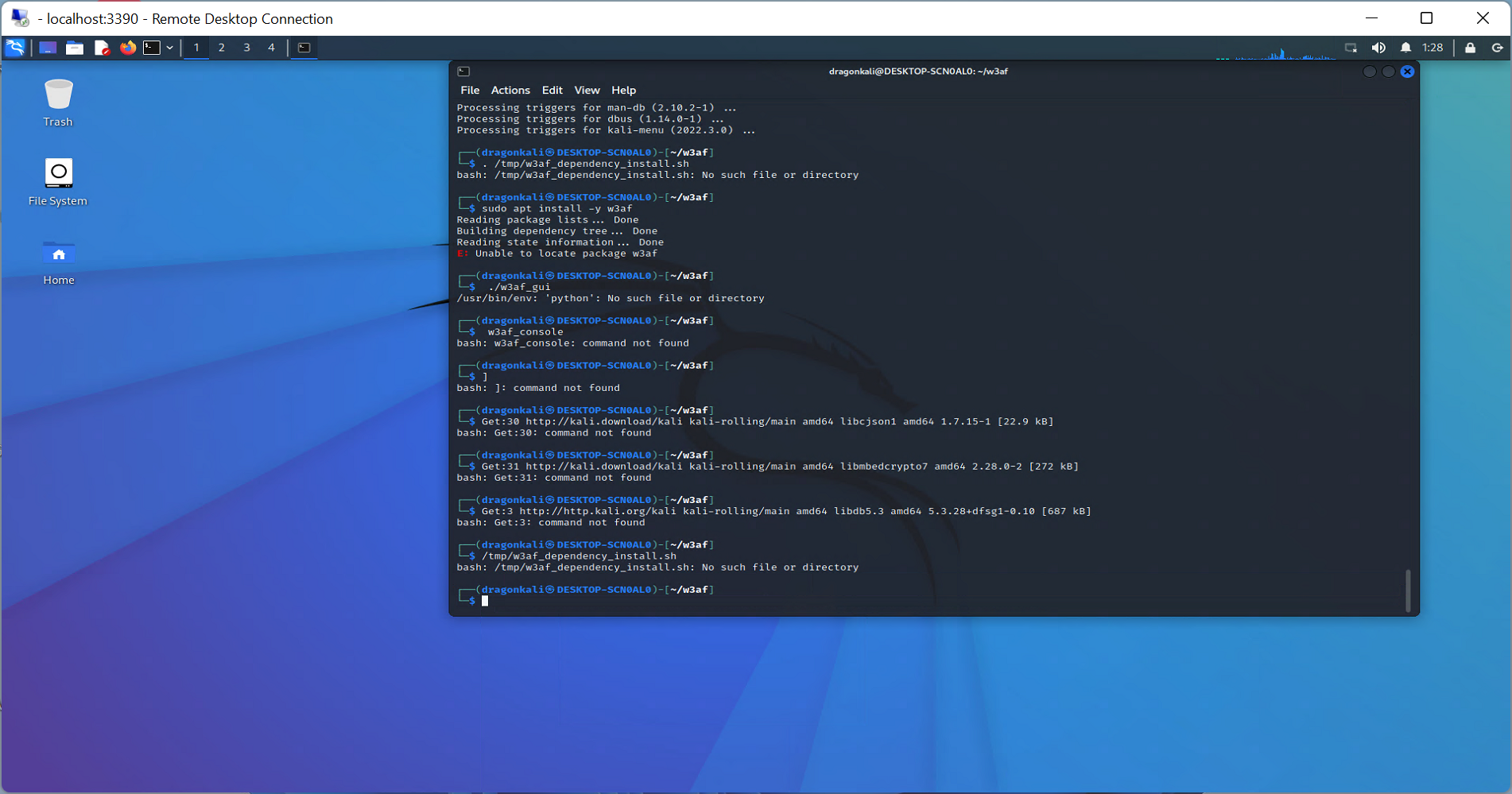Close the Remote Desktop Connection window

pyautogui.click(x=1483, y=17)
